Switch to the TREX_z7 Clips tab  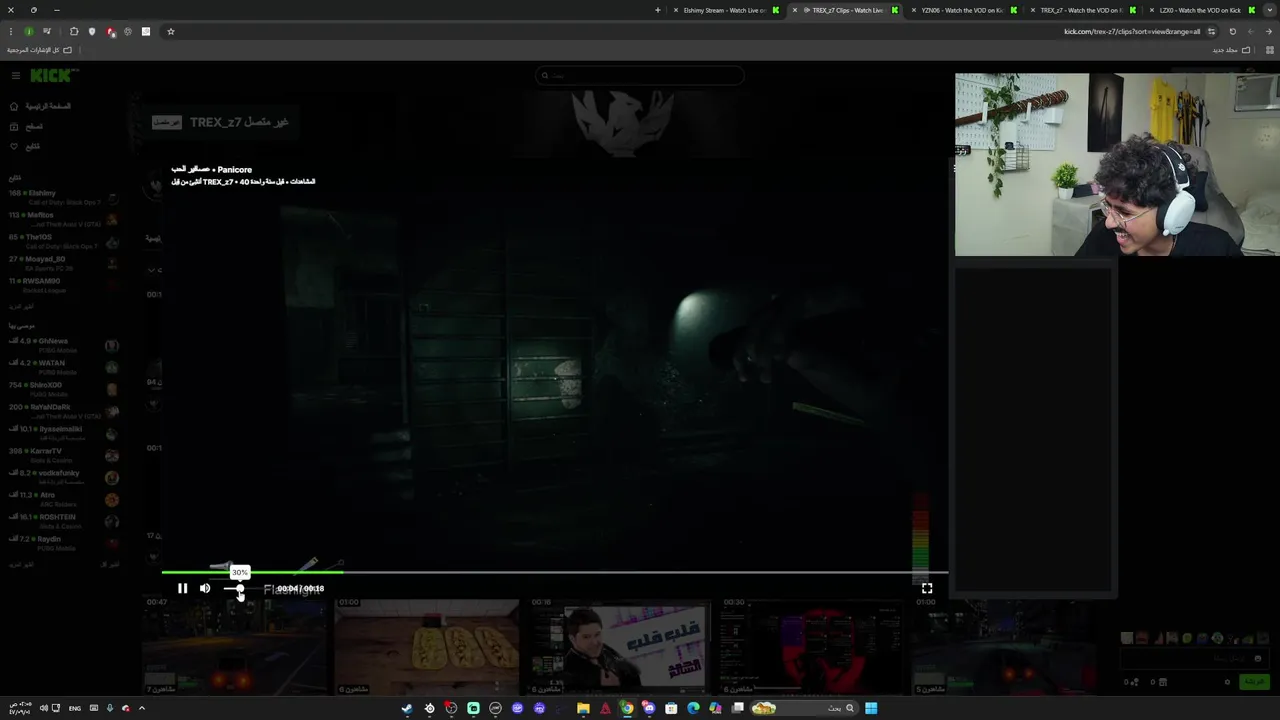point(848,10)
